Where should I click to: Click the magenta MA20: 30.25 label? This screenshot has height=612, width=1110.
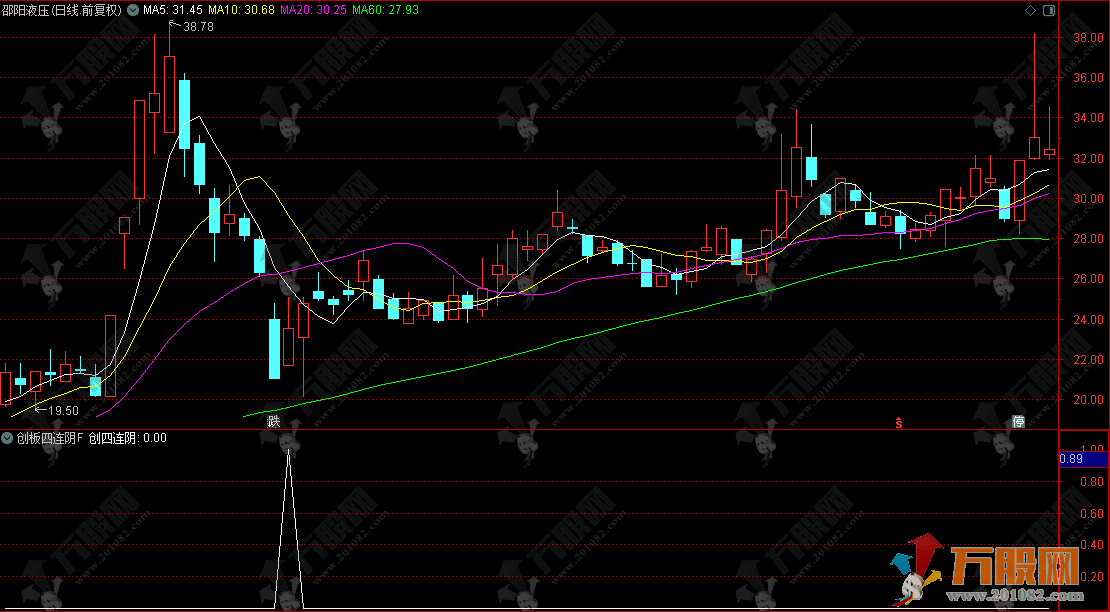point(314,10)
